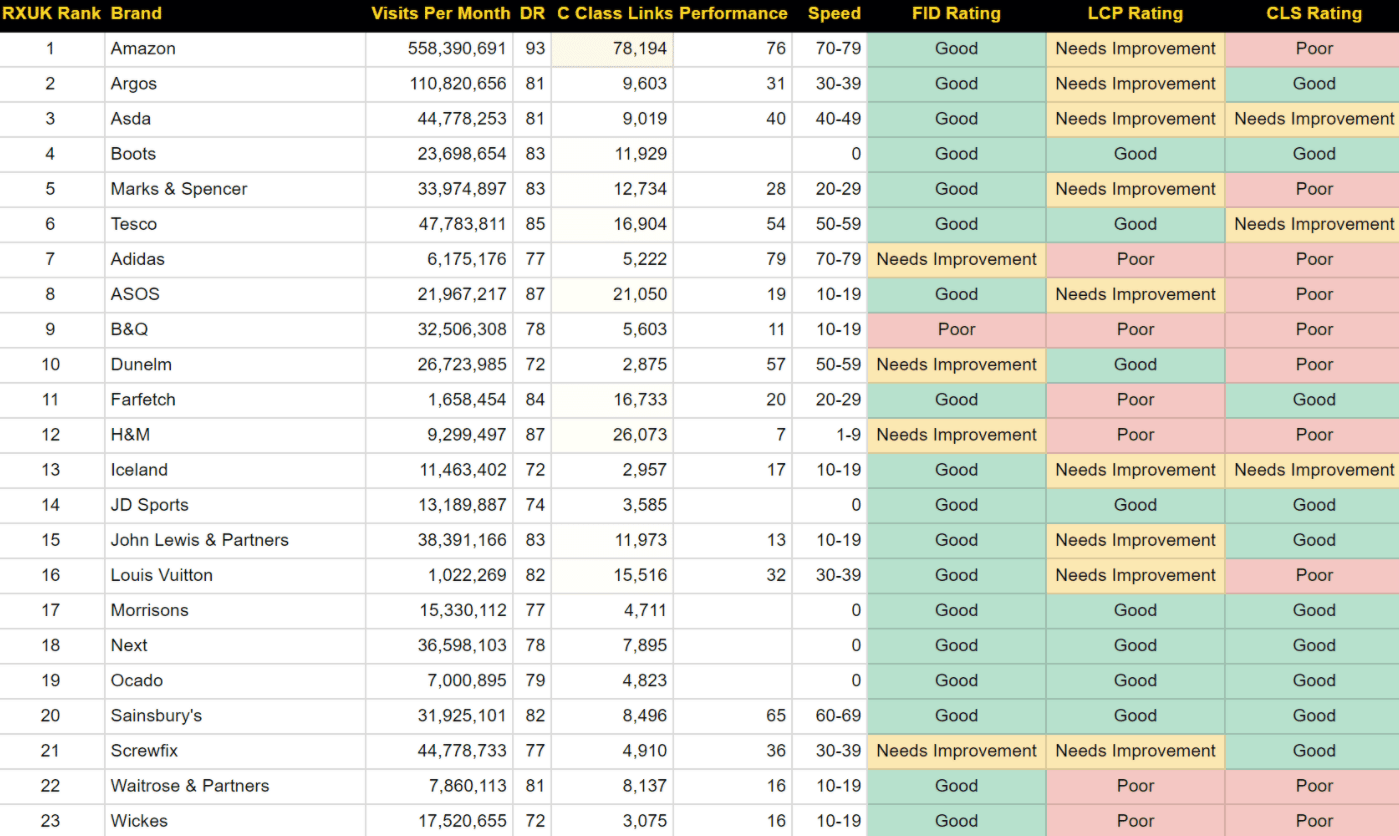The image size is (1399, 836).
Task: Click the Needs Improvement FID cell for Screwfix
Action: (x=956, y=750)
